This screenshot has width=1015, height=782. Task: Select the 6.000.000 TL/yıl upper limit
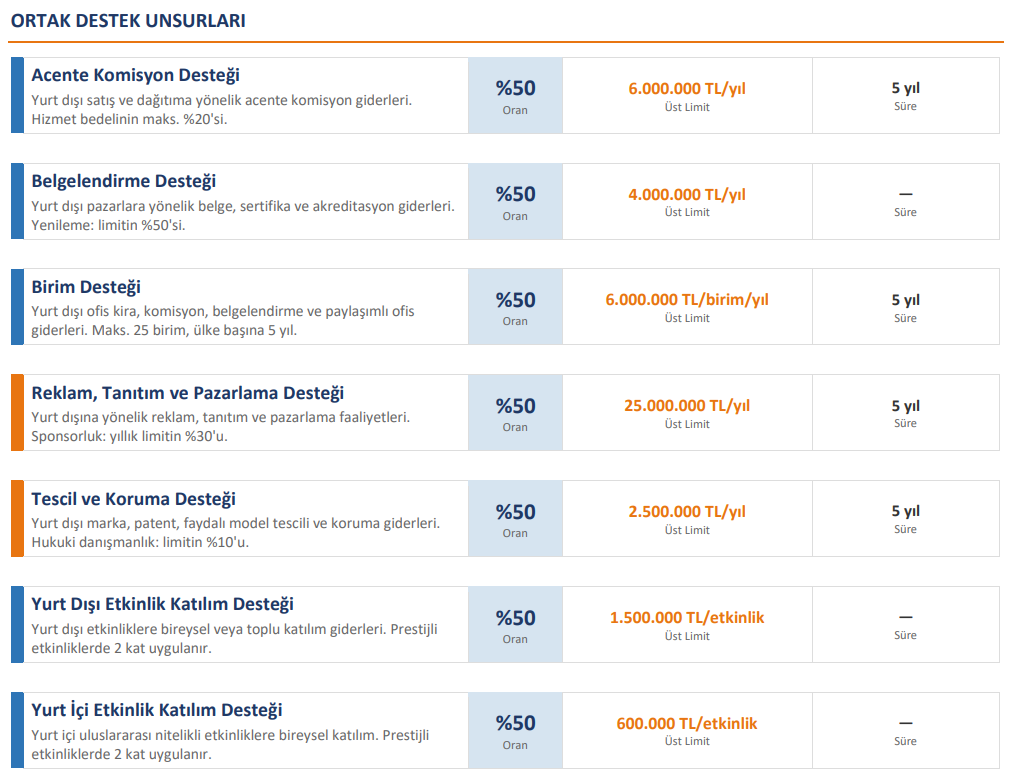click(687, 89)
